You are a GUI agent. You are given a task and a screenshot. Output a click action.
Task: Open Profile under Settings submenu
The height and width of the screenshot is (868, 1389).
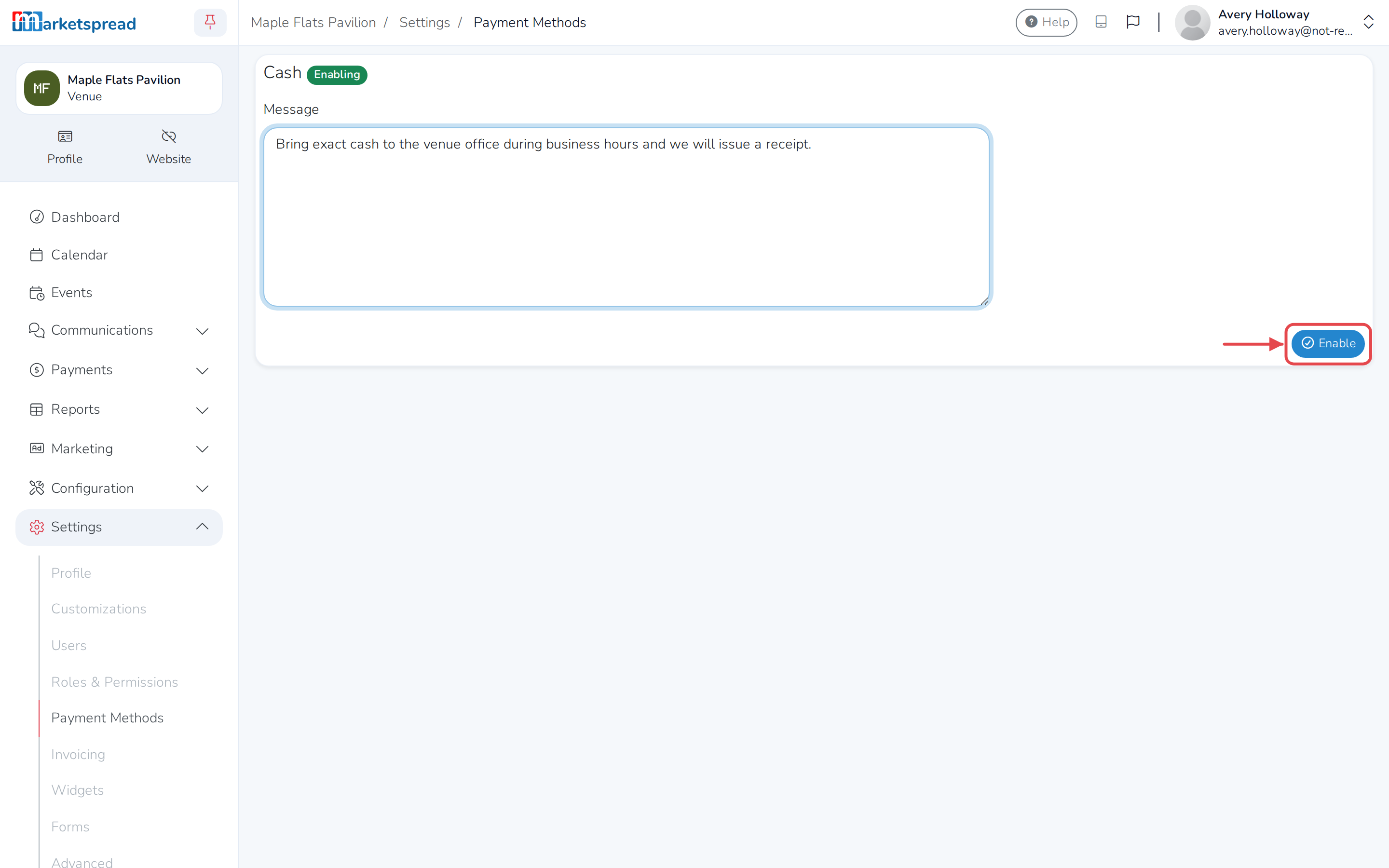tap(71, 573)
